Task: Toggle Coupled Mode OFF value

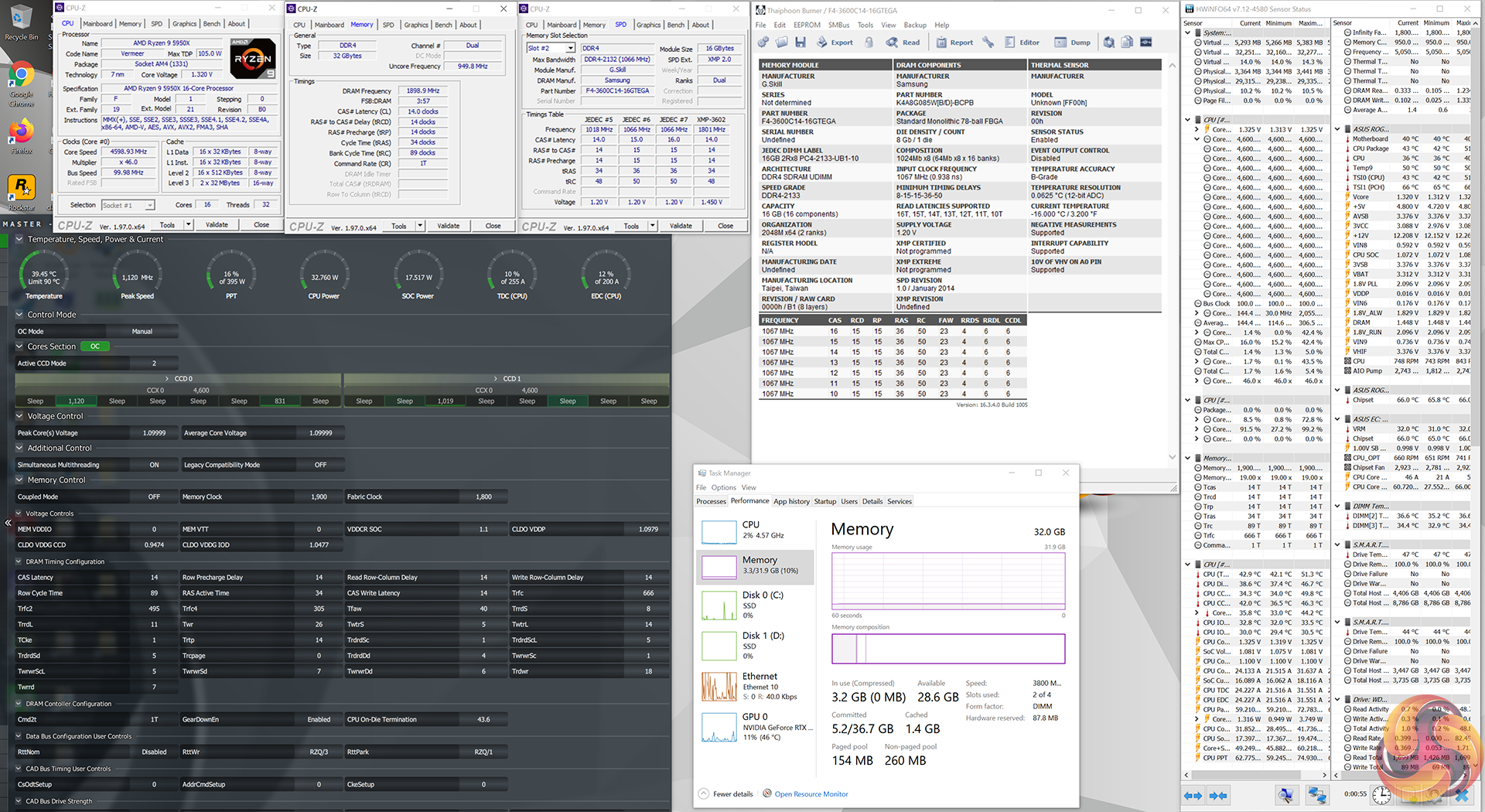Action: click(154, 496)
